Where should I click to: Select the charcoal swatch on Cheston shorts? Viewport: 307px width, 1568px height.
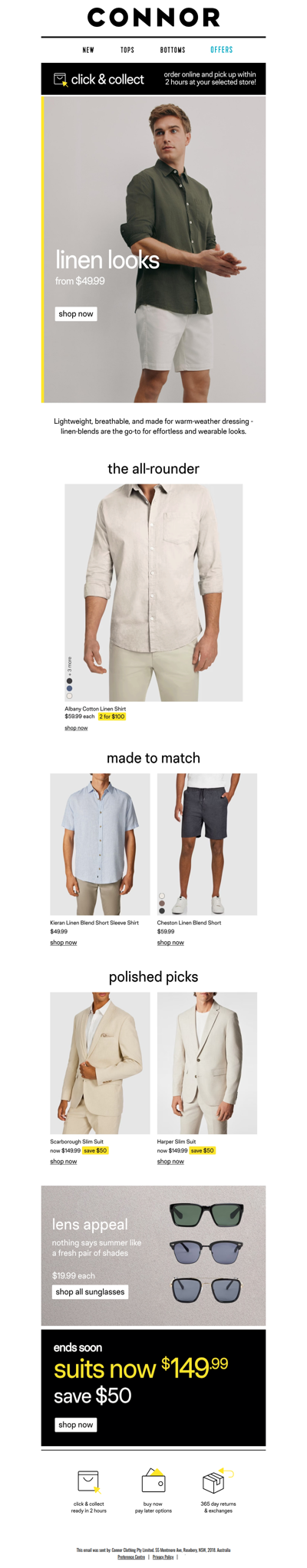tap(162, 910)
